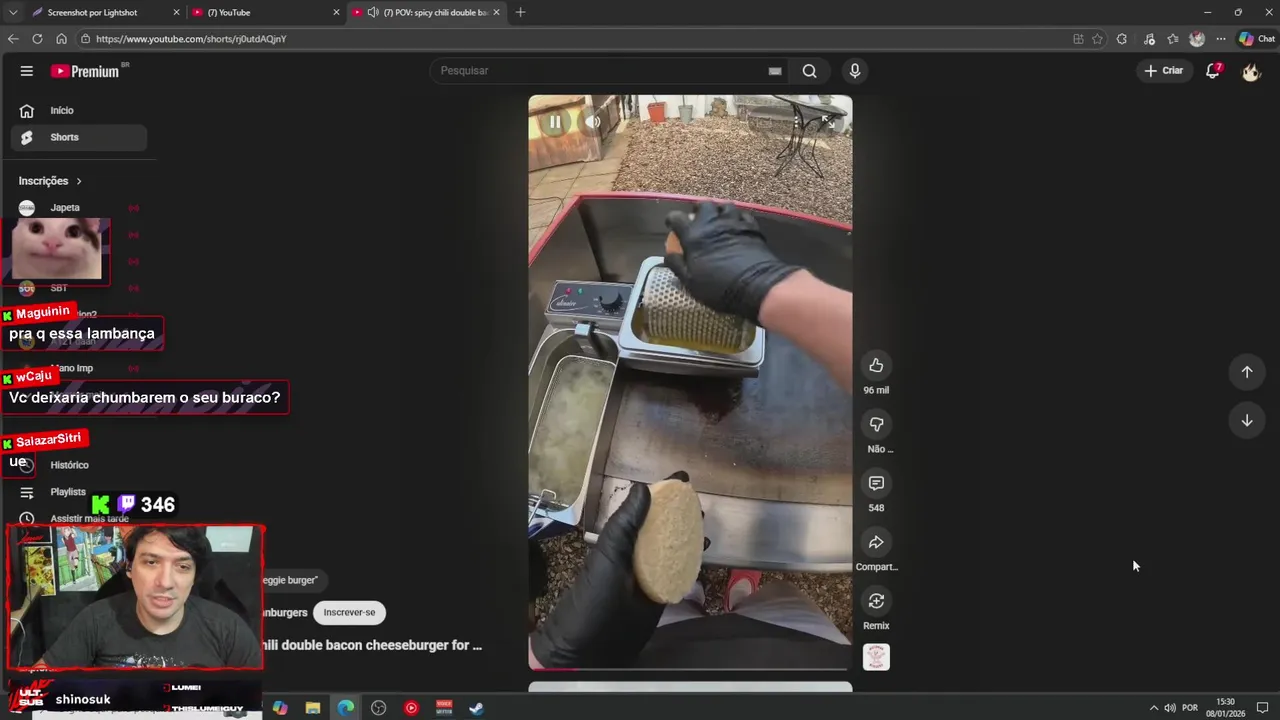Click the Pesquisar search field
Viewport: 1280px width, 720px height.
coord(600,71)
